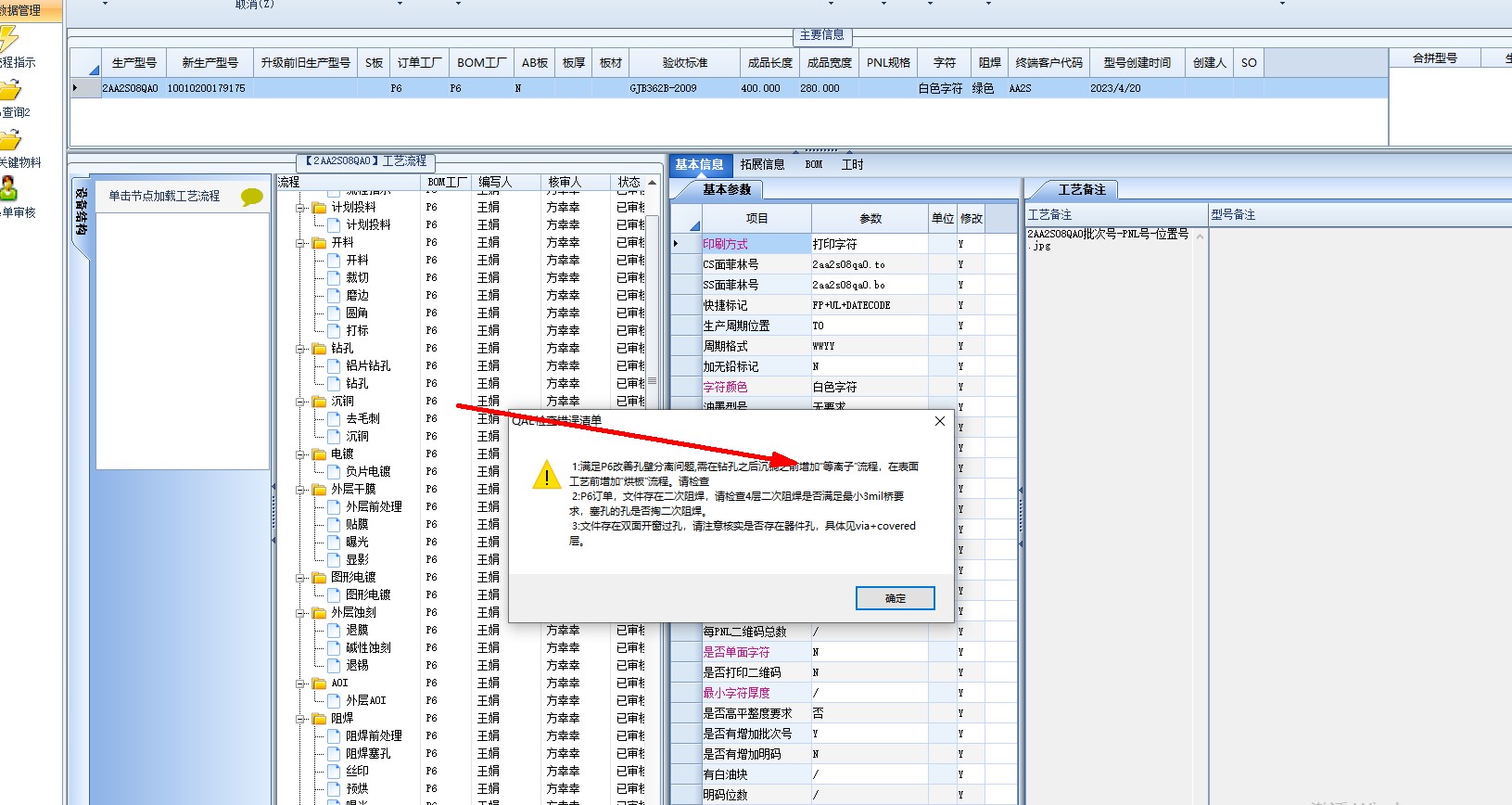Click the 外层干膜 folder icon

[319, 490]
